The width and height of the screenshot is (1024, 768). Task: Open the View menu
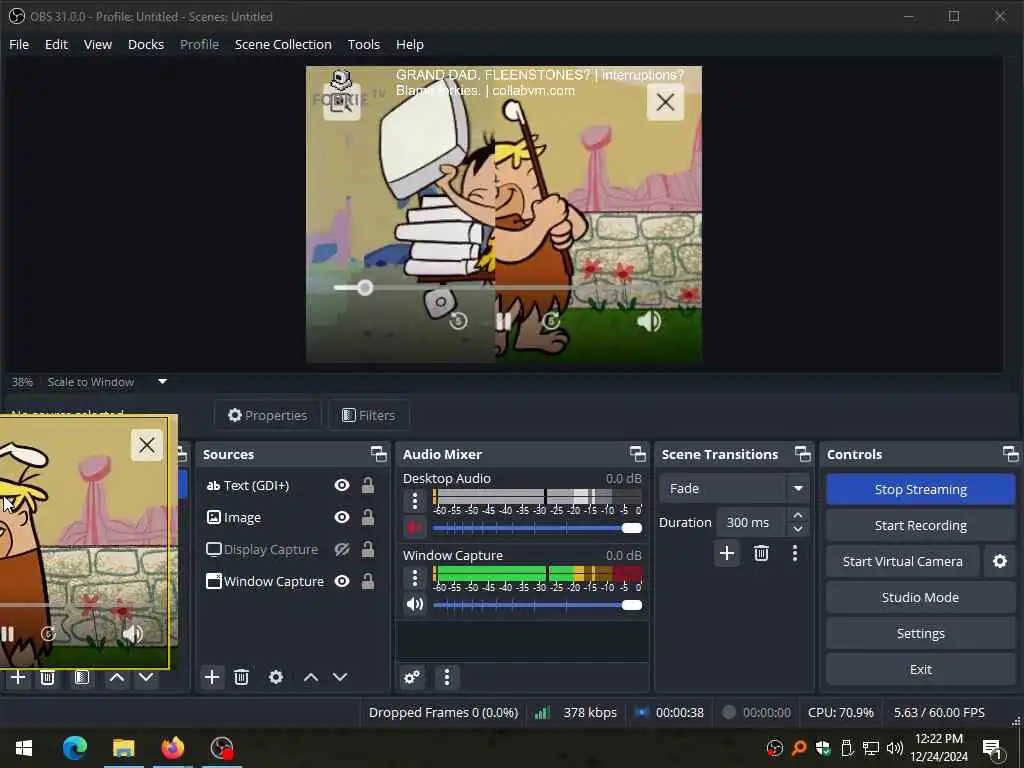tap(97, 44)
